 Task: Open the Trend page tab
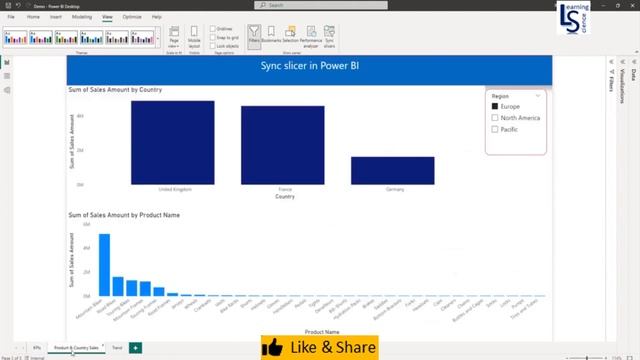pyautogui.click(x=117, y=348)
